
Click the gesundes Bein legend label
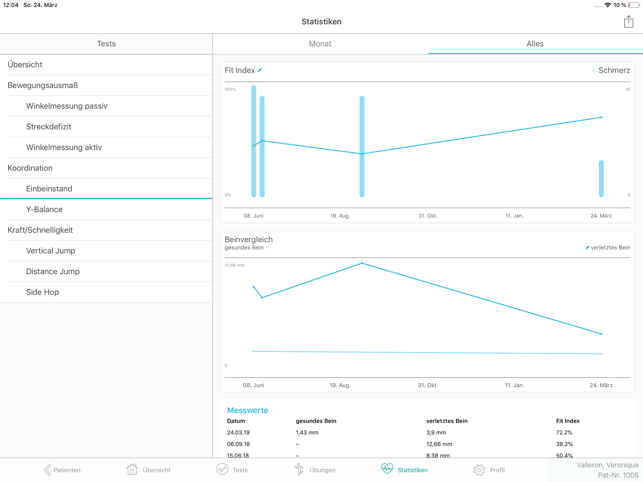coord(244,247)
